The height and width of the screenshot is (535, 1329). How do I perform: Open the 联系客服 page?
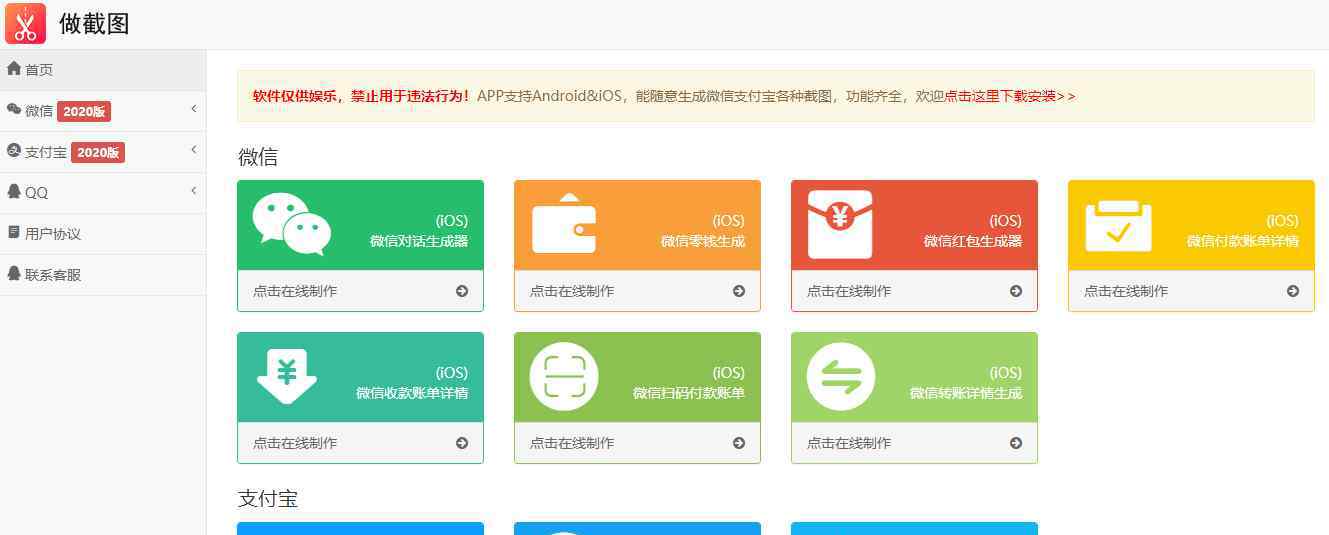(103, 275)
